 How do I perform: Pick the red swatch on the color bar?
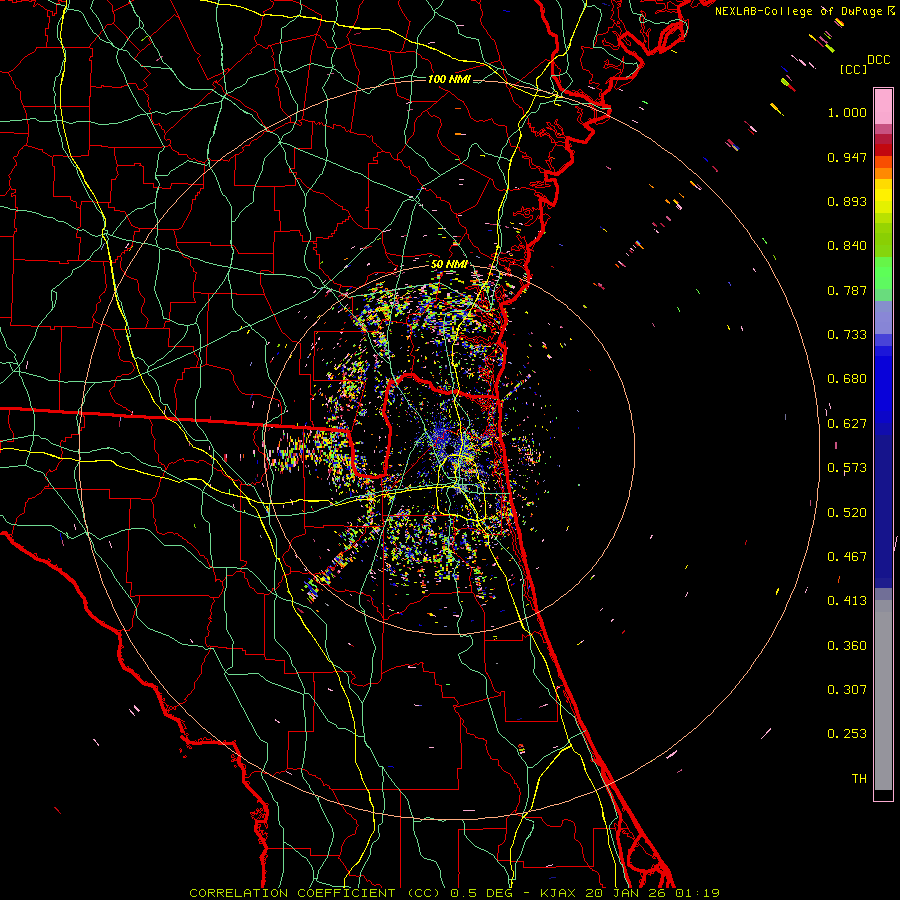click(883, 150)
